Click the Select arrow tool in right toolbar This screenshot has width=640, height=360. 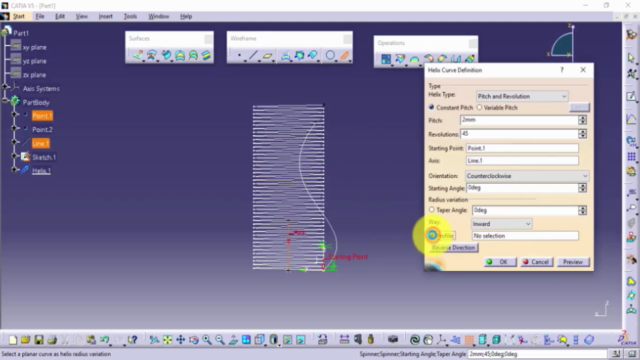631,58
